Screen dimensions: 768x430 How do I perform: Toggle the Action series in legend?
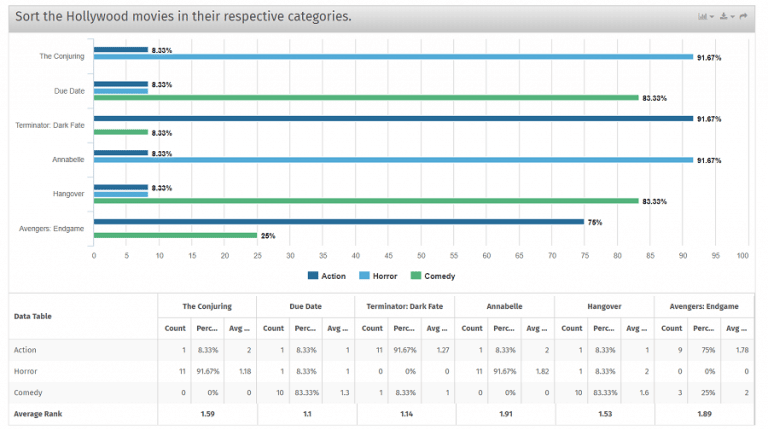click(x=327, y=276)
